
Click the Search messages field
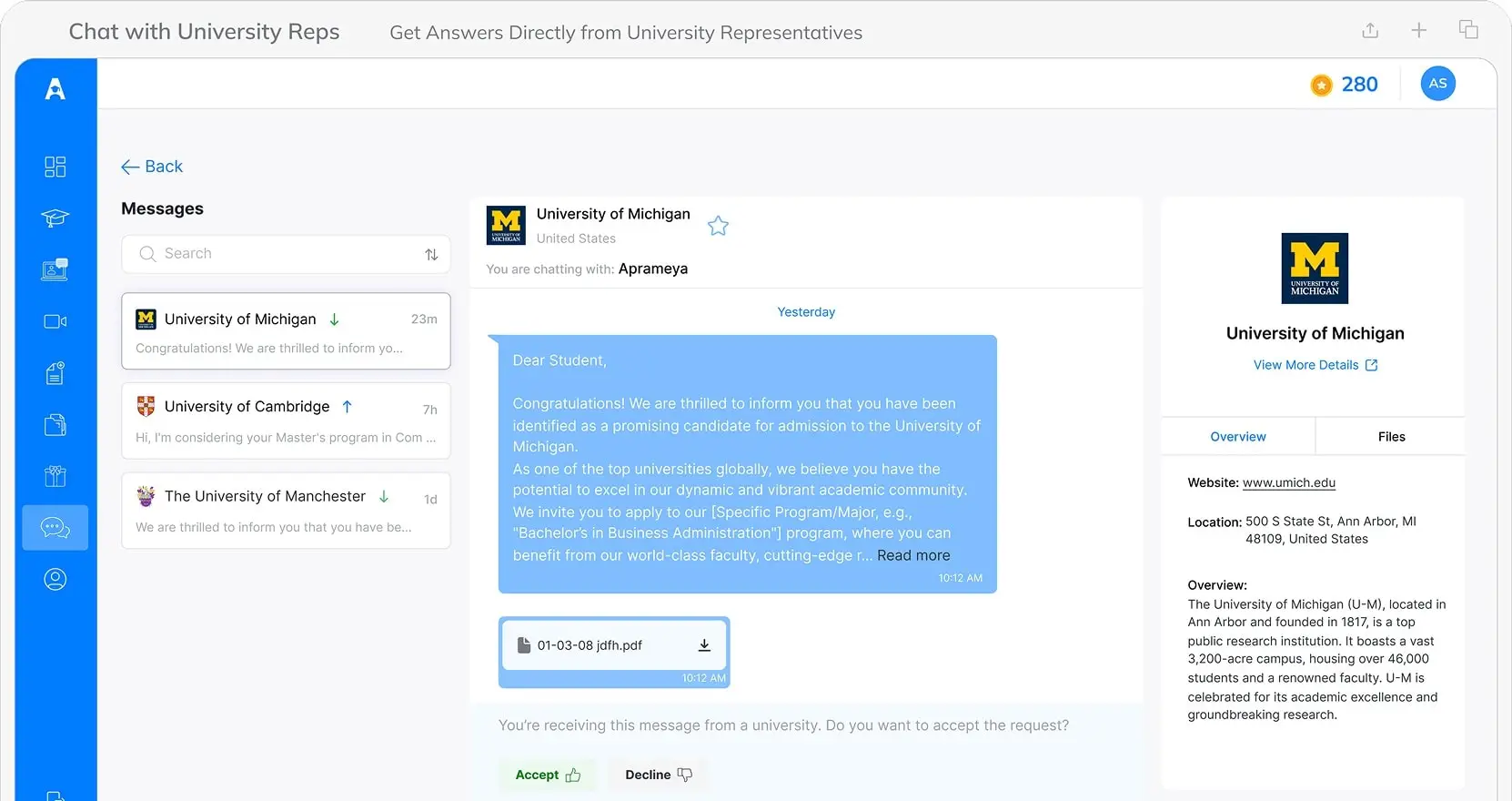(286, 254)
